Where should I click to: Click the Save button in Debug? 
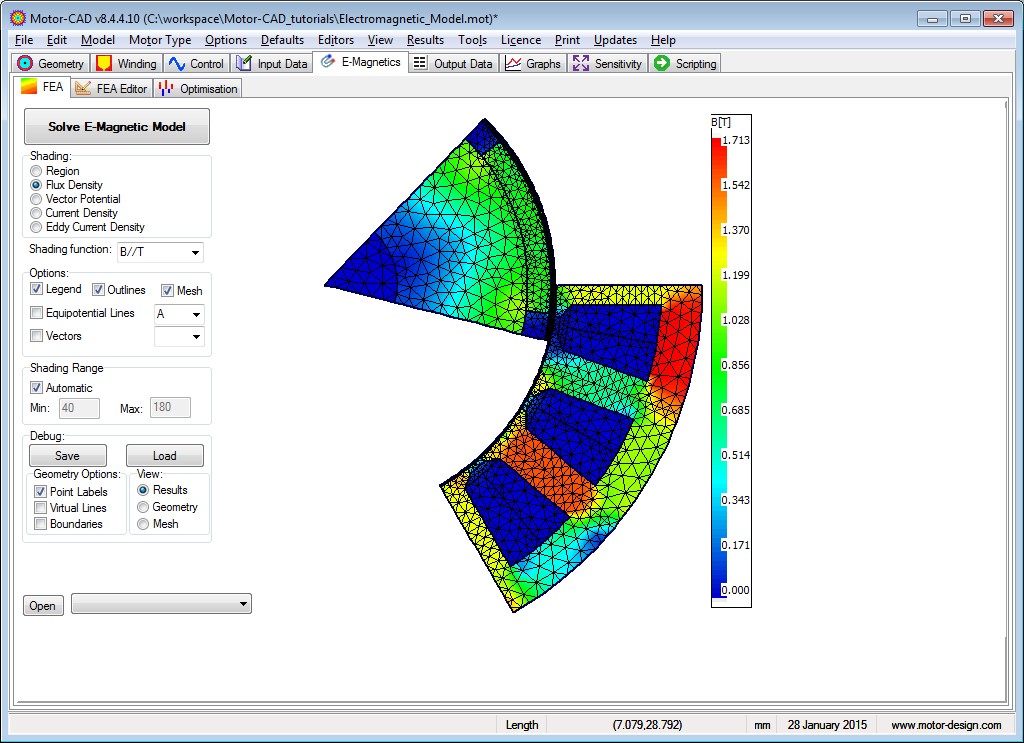coord(67,456)
